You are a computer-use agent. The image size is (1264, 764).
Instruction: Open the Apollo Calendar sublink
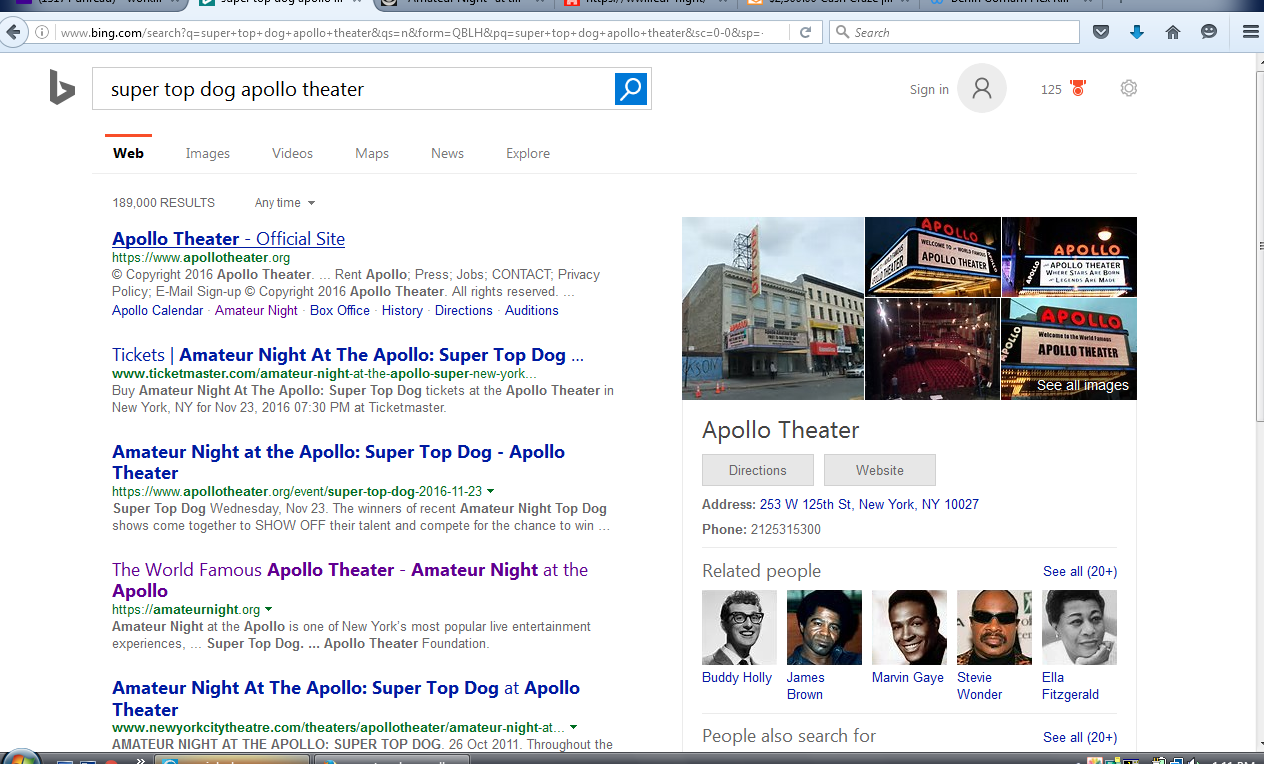(157, 310)
